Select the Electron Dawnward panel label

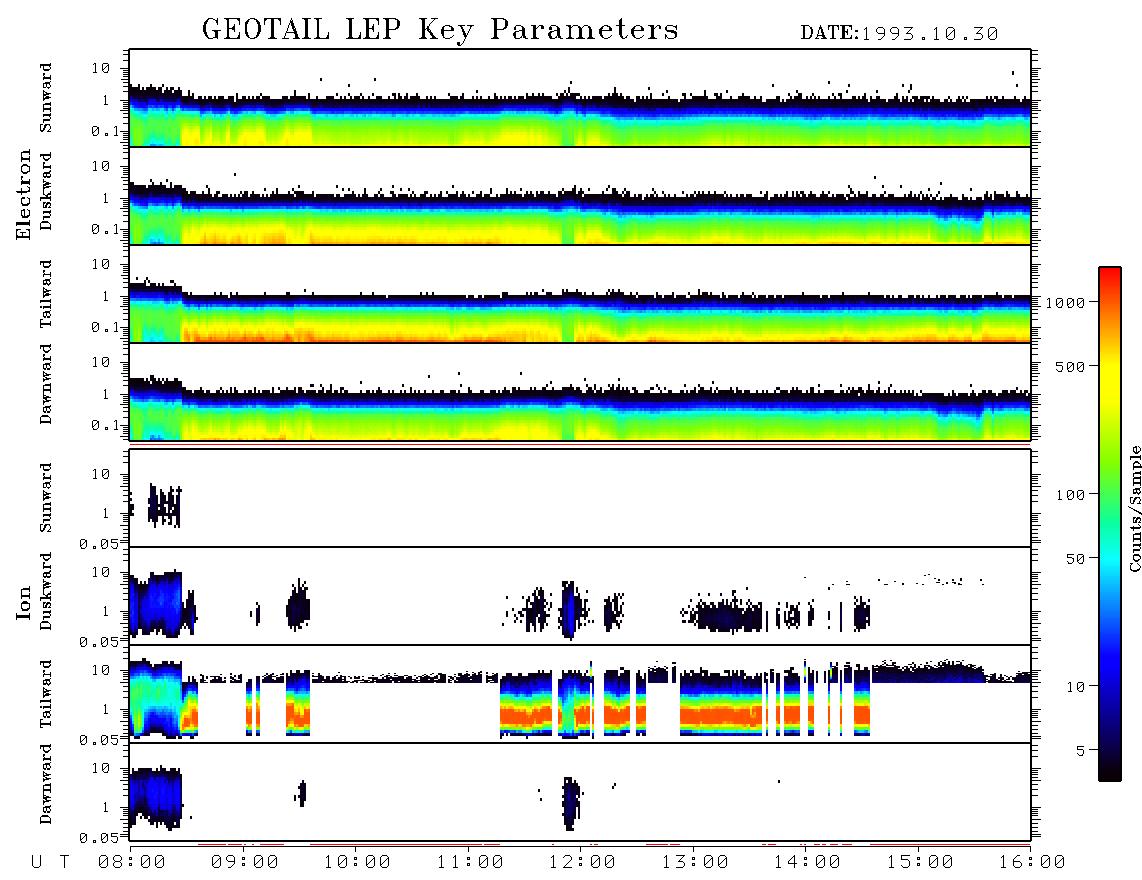click(x=46, y=385)
